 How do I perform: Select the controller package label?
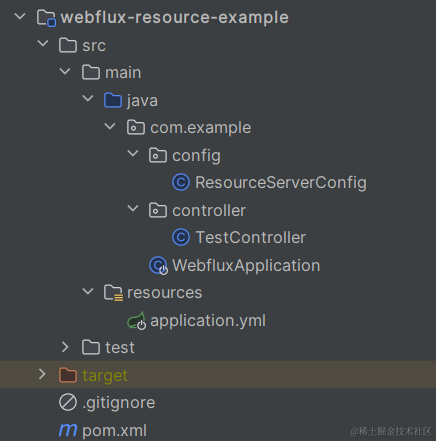click(x=209, y=211)
